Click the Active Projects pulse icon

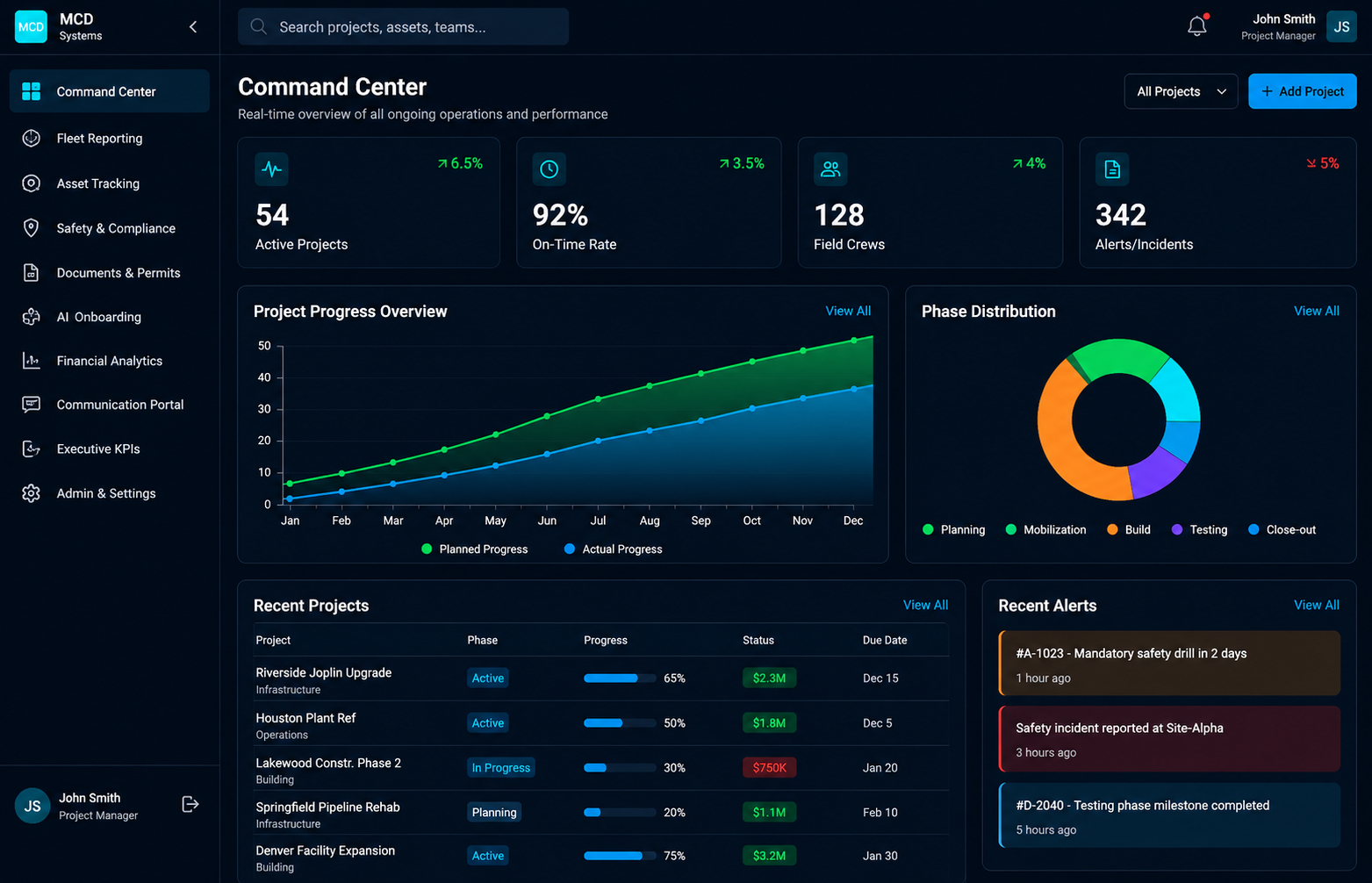coord(272,169)
